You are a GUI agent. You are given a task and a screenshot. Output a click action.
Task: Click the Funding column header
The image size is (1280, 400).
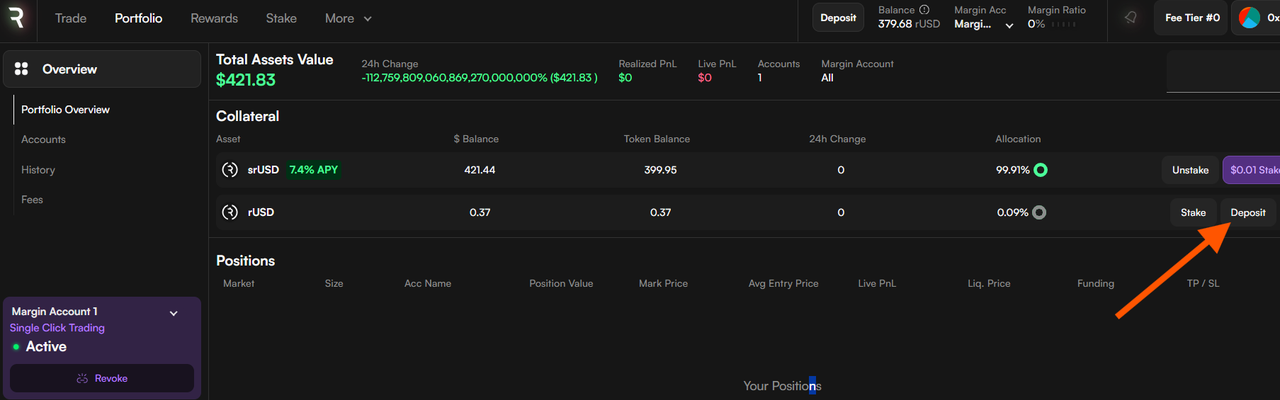[1095, 284]
